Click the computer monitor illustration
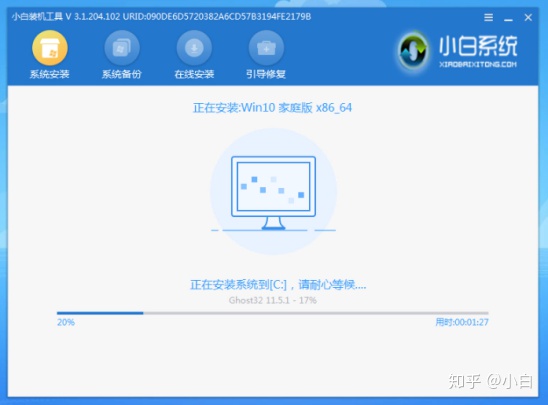The image size is (548, 405). tap(273, 193)
